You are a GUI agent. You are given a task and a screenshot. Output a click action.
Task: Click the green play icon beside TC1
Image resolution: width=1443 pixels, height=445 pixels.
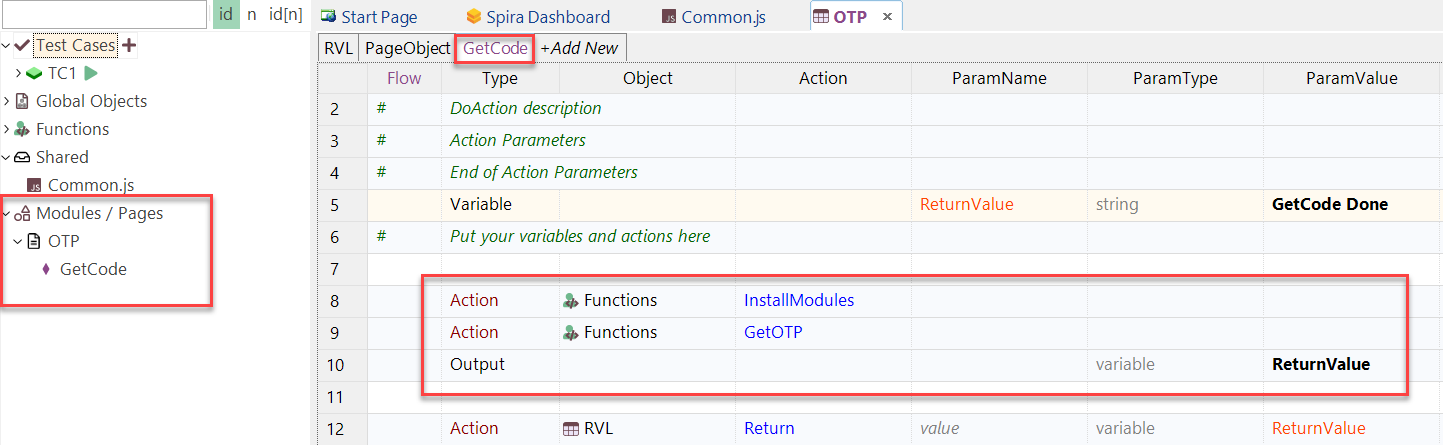pyautogui.click(x=91, y=73)
